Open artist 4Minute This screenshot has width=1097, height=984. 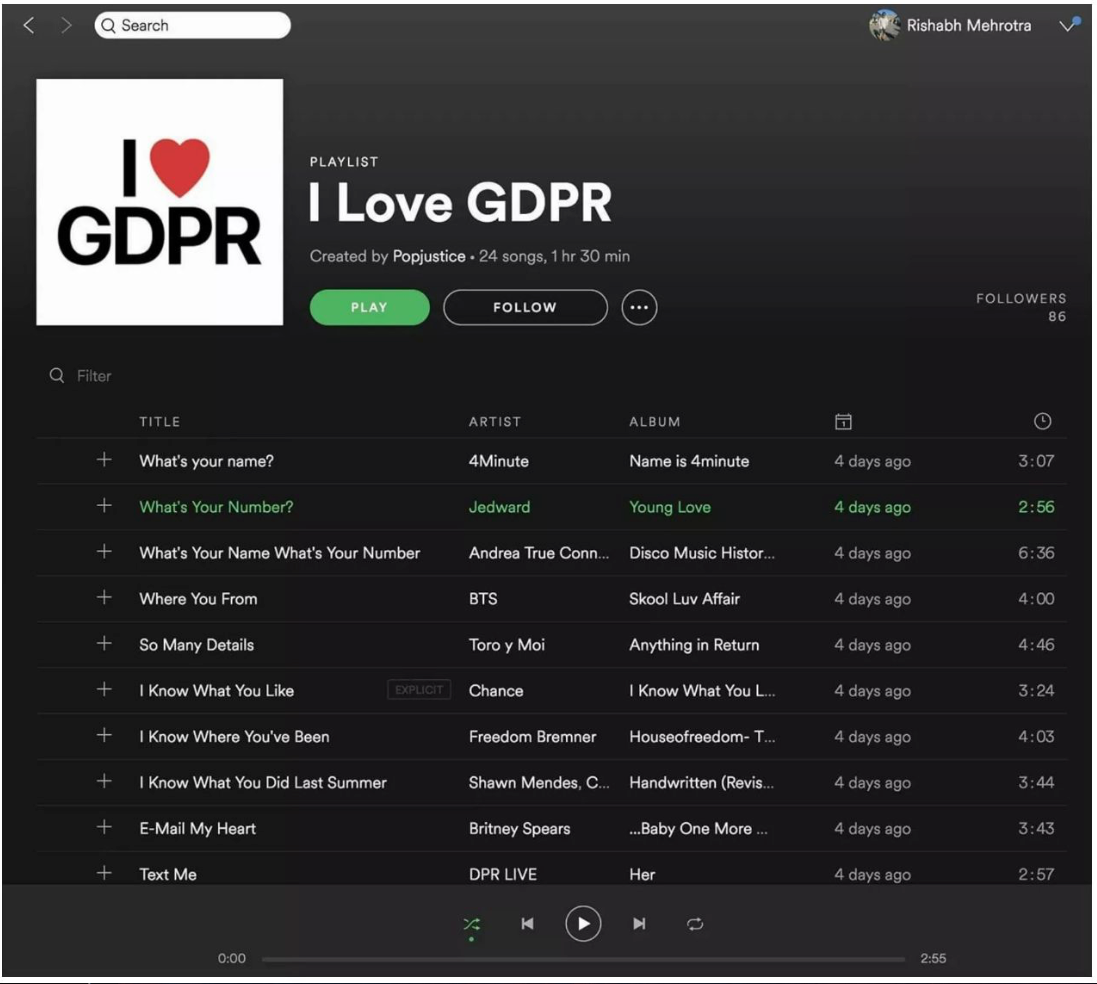tap(499, 461)
